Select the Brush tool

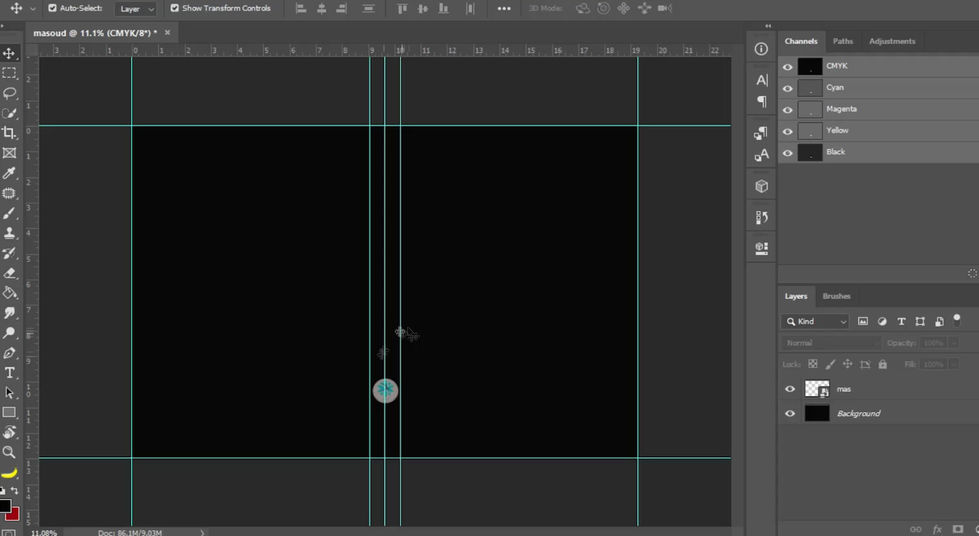tap(9, 213)
